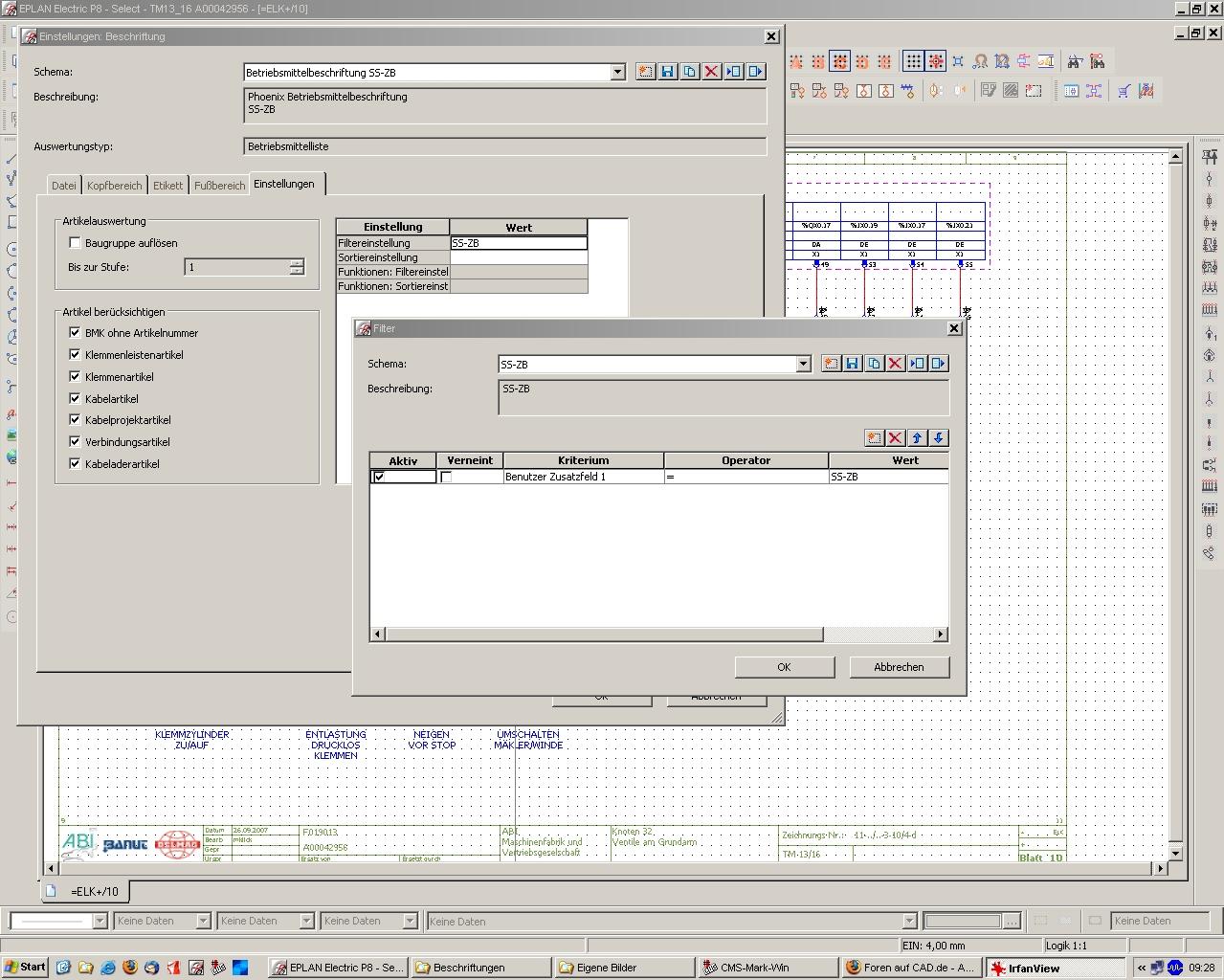
Task: Switch to CMS-Mark-Win taskbar window
Action: coord(768,968)
